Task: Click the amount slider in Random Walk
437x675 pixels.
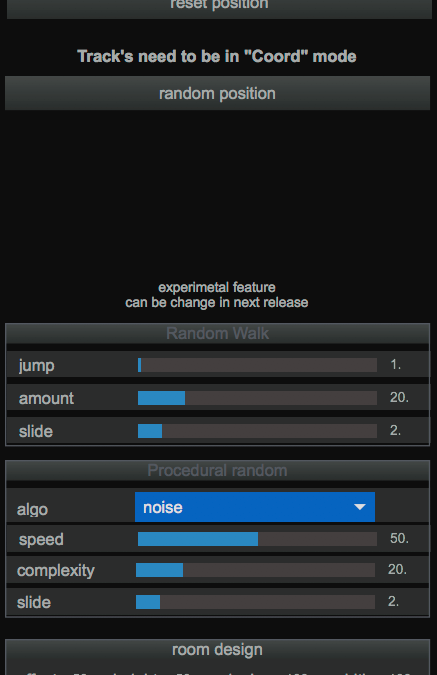Action: click(x=257, y=398)
